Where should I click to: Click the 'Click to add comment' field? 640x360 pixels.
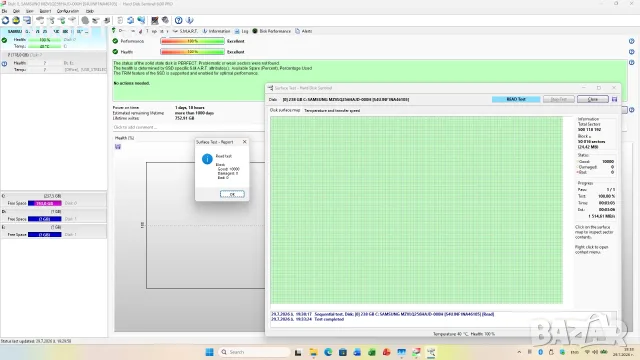(x=188, y=127)
